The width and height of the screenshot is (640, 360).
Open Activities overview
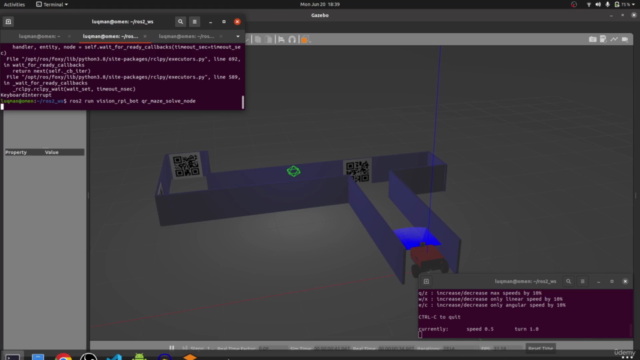(x=14, y=4)
